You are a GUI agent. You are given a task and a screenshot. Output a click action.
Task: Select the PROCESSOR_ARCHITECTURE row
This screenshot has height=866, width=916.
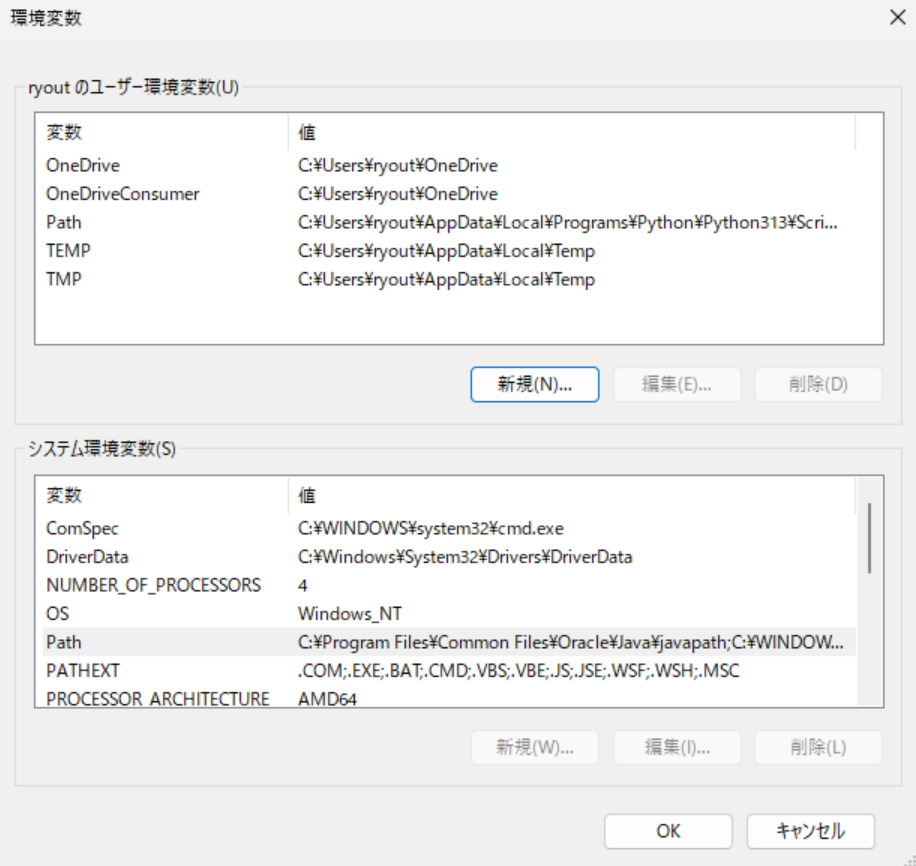point(157,699)
